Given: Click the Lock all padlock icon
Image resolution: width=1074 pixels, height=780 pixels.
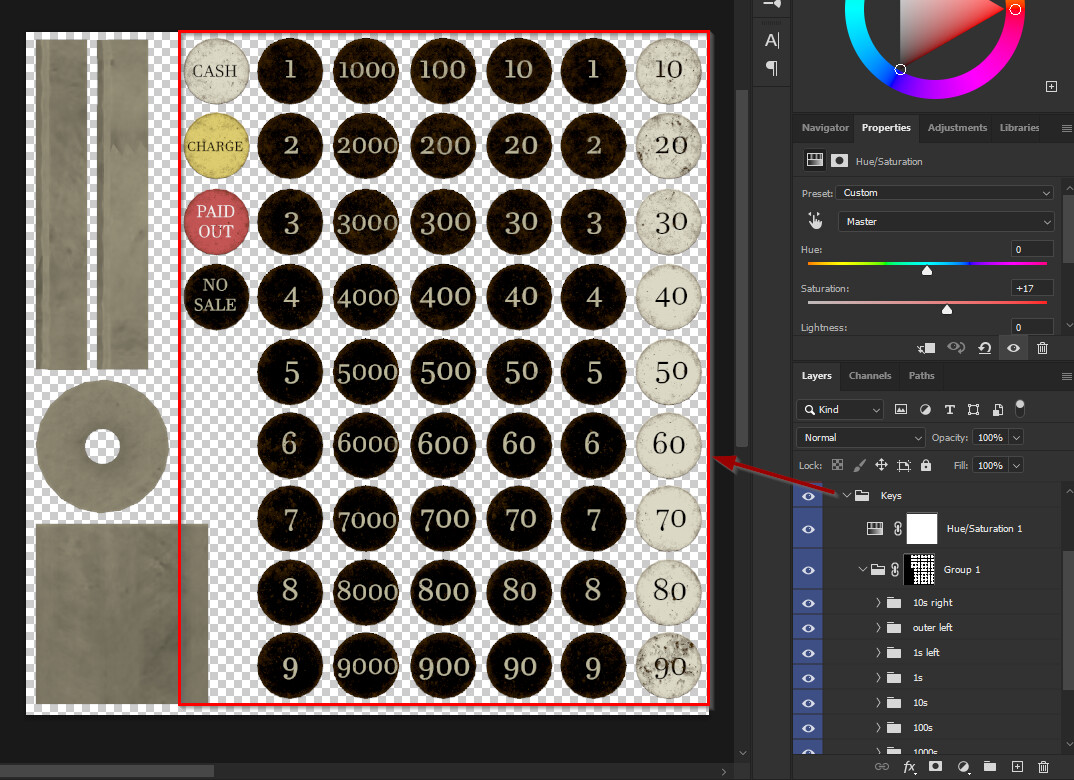Looking at the screenshot, I should [x=926, y=464].
